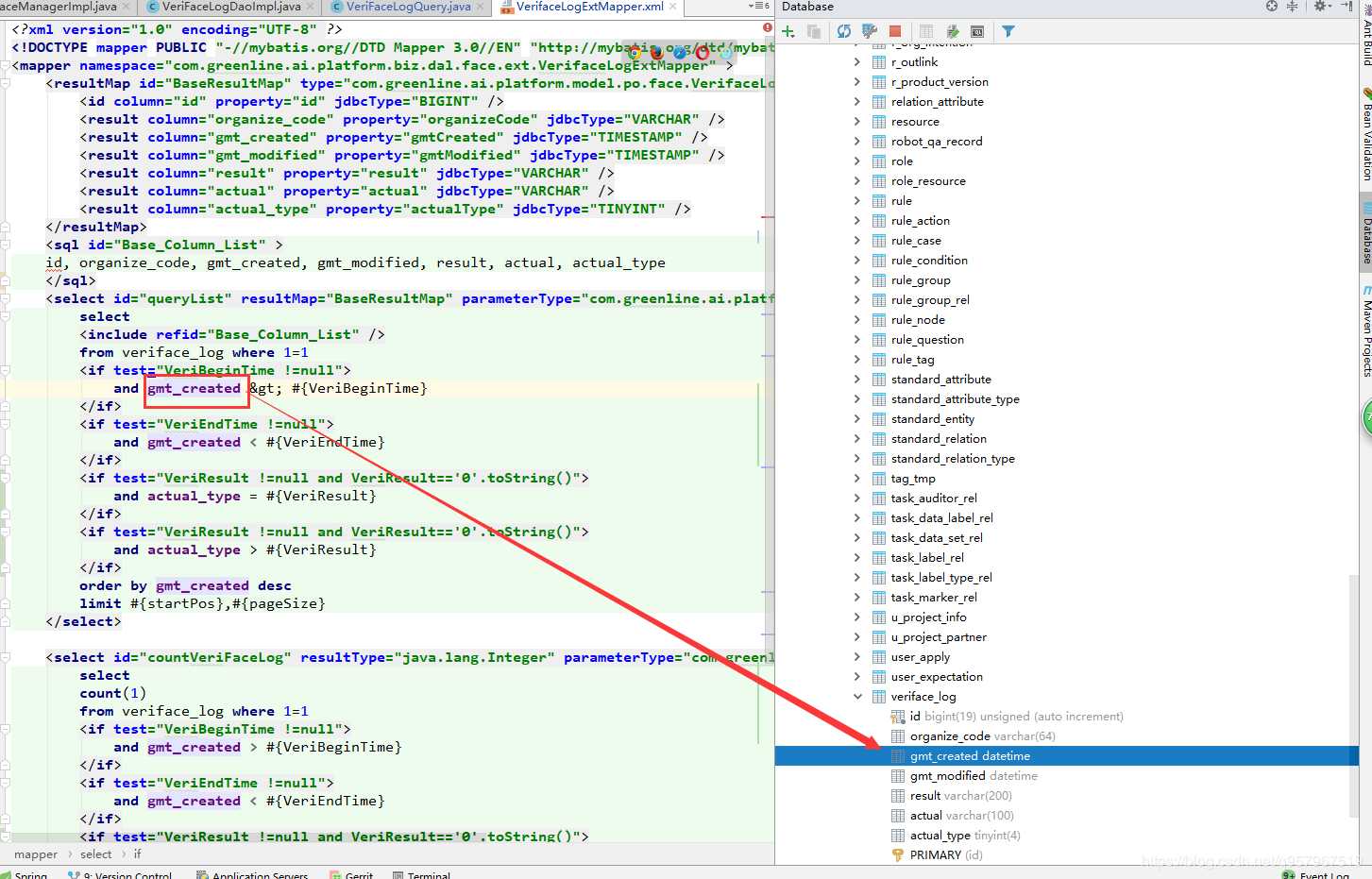Close the VeriFaceLogQuery.java tab
The width and height of the screenshot is (1372, 879).
tap(479, 7)
